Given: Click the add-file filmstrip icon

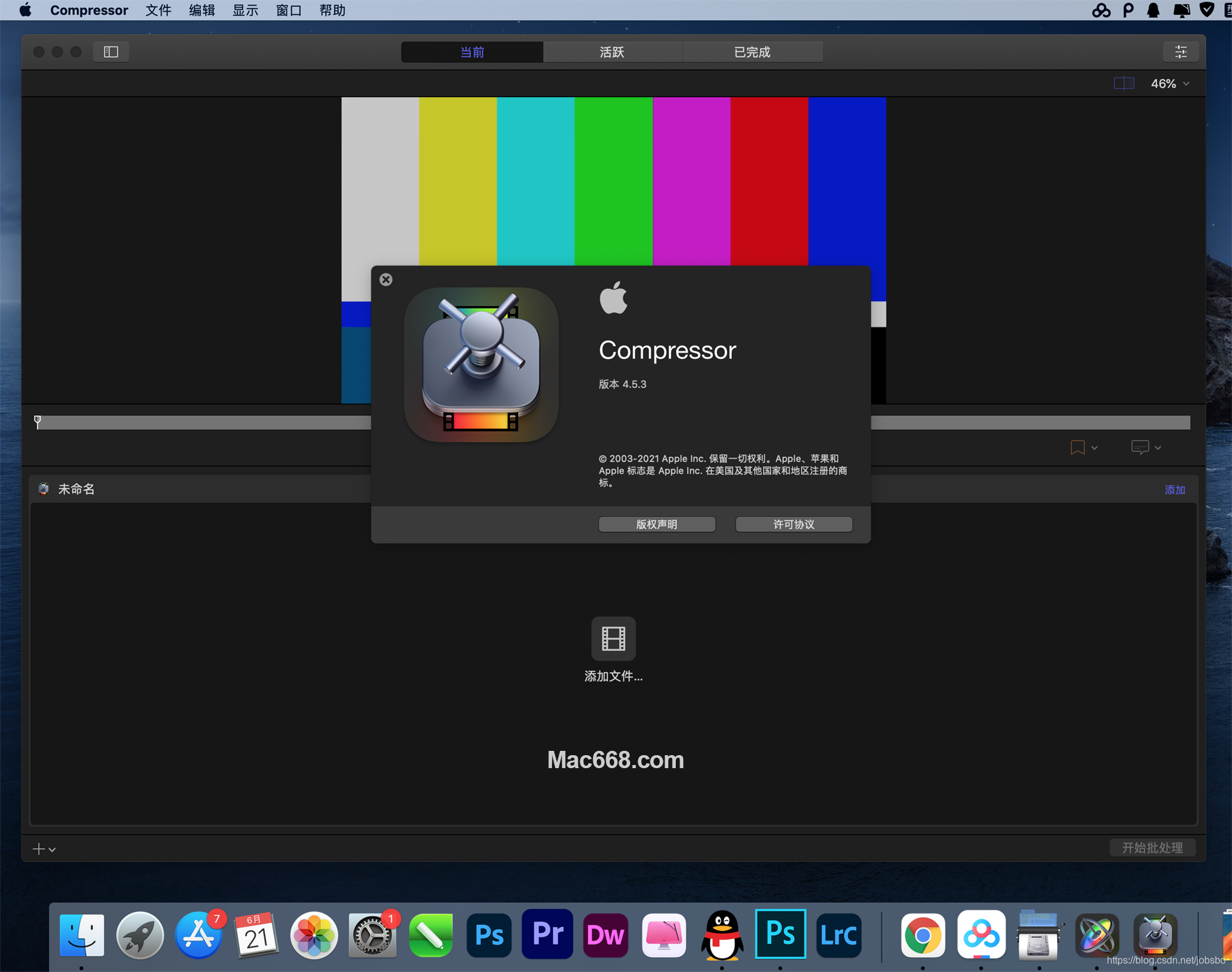Looking at the screenshot, I should click(x=613, y=638).
